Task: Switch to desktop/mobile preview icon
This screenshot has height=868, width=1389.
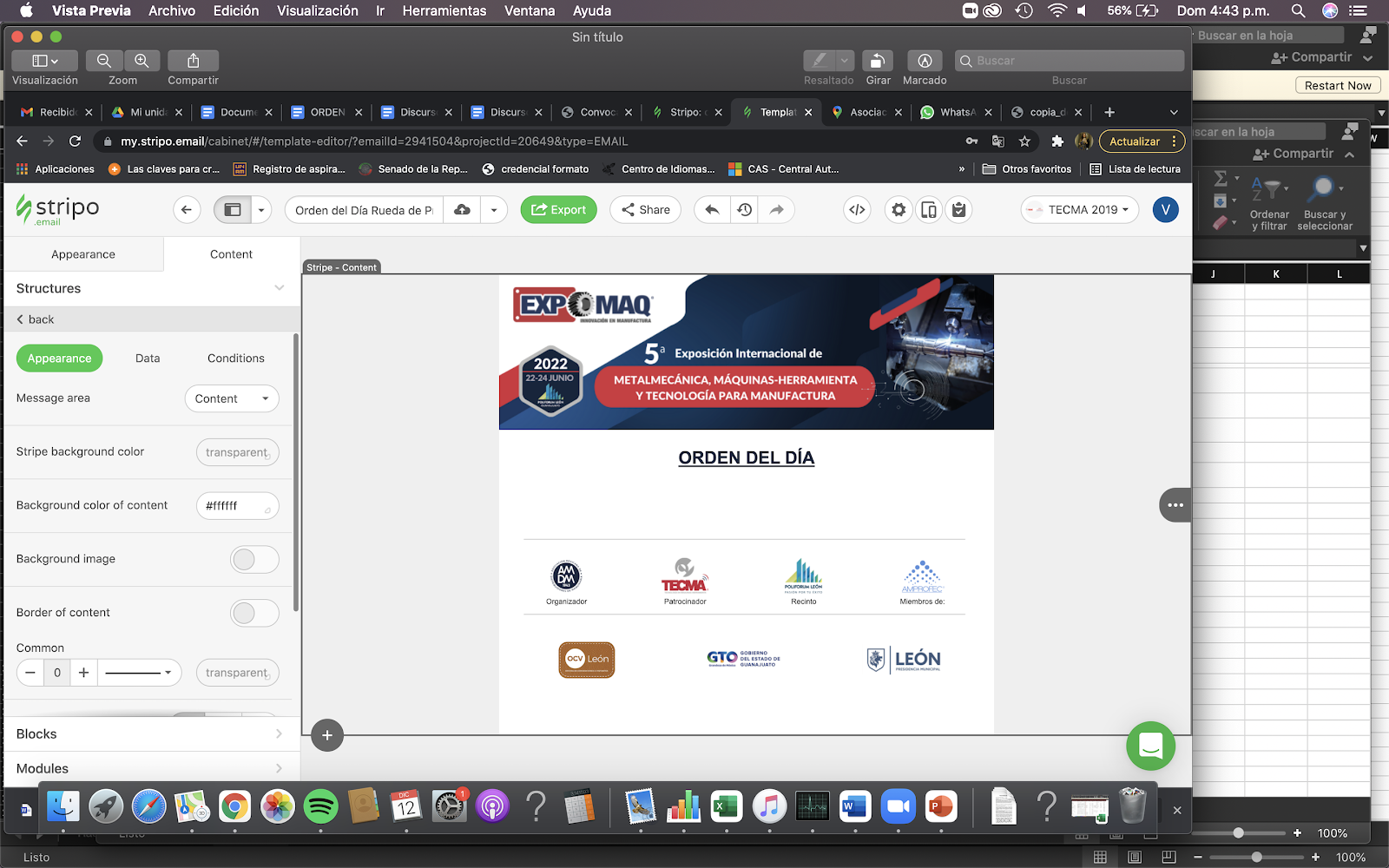Action: (928, 209)
